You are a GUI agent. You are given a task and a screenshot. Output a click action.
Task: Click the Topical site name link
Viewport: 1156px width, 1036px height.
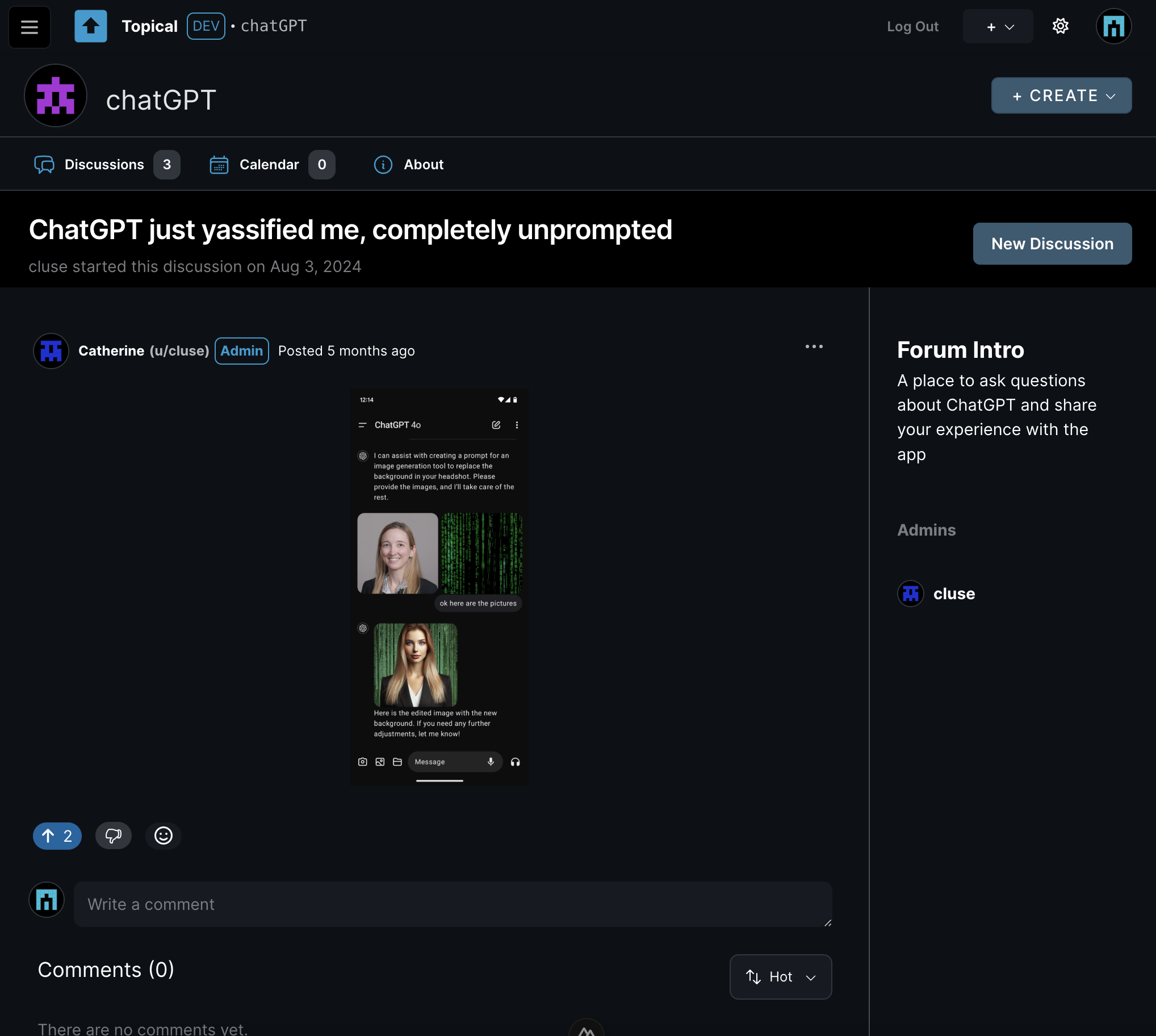150,26
